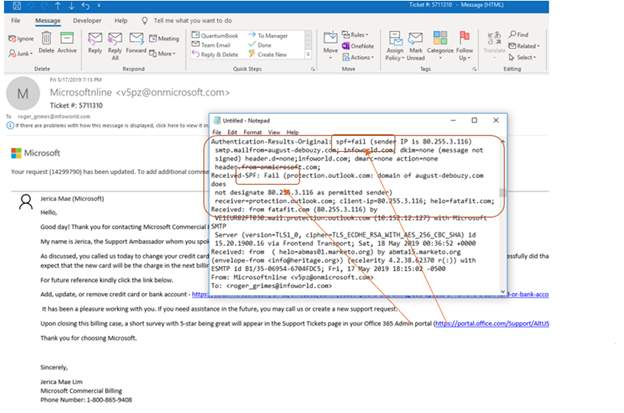Screen dimensions: 624x413
Task: Click the next item down arrow
Action: click(72, 6)
